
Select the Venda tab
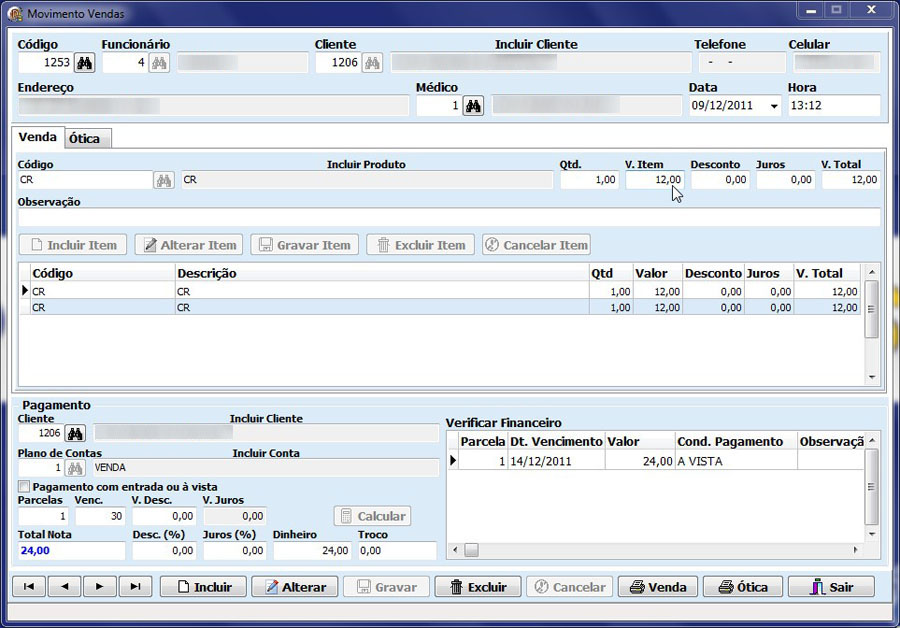coord(38,137)
